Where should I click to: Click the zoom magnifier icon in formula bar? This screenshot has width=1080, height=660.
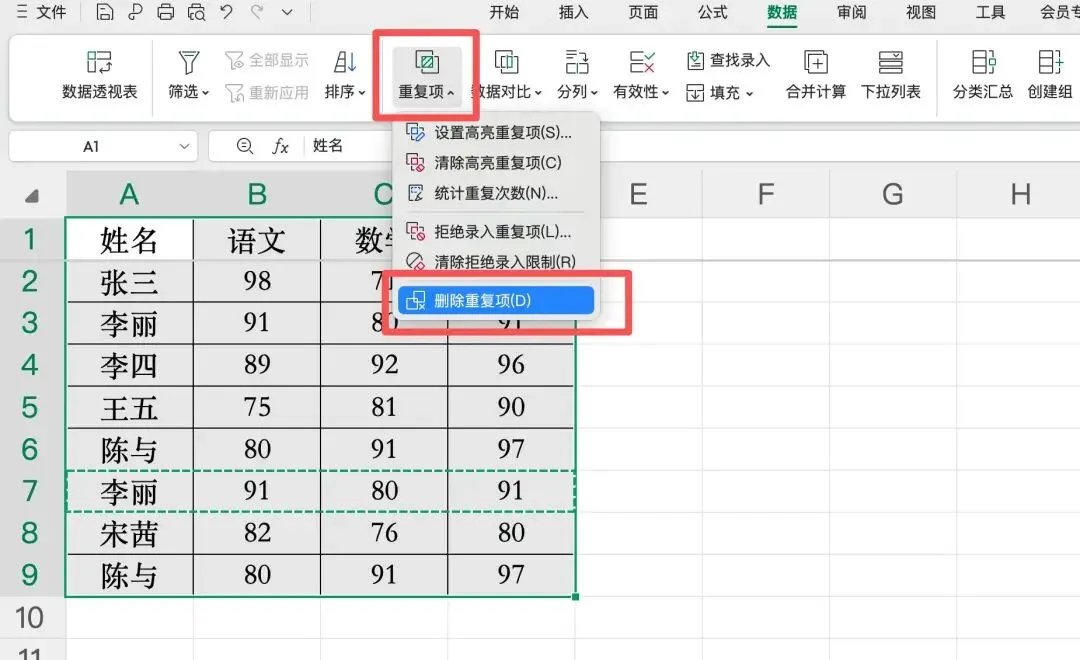coord(245,146)
